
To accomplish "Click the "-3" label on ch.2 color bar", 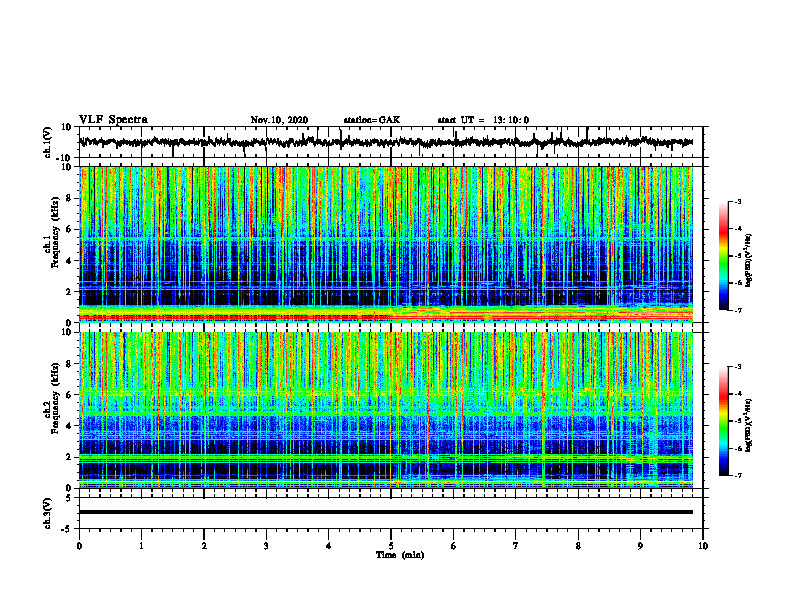I will [x=738, y=367].
